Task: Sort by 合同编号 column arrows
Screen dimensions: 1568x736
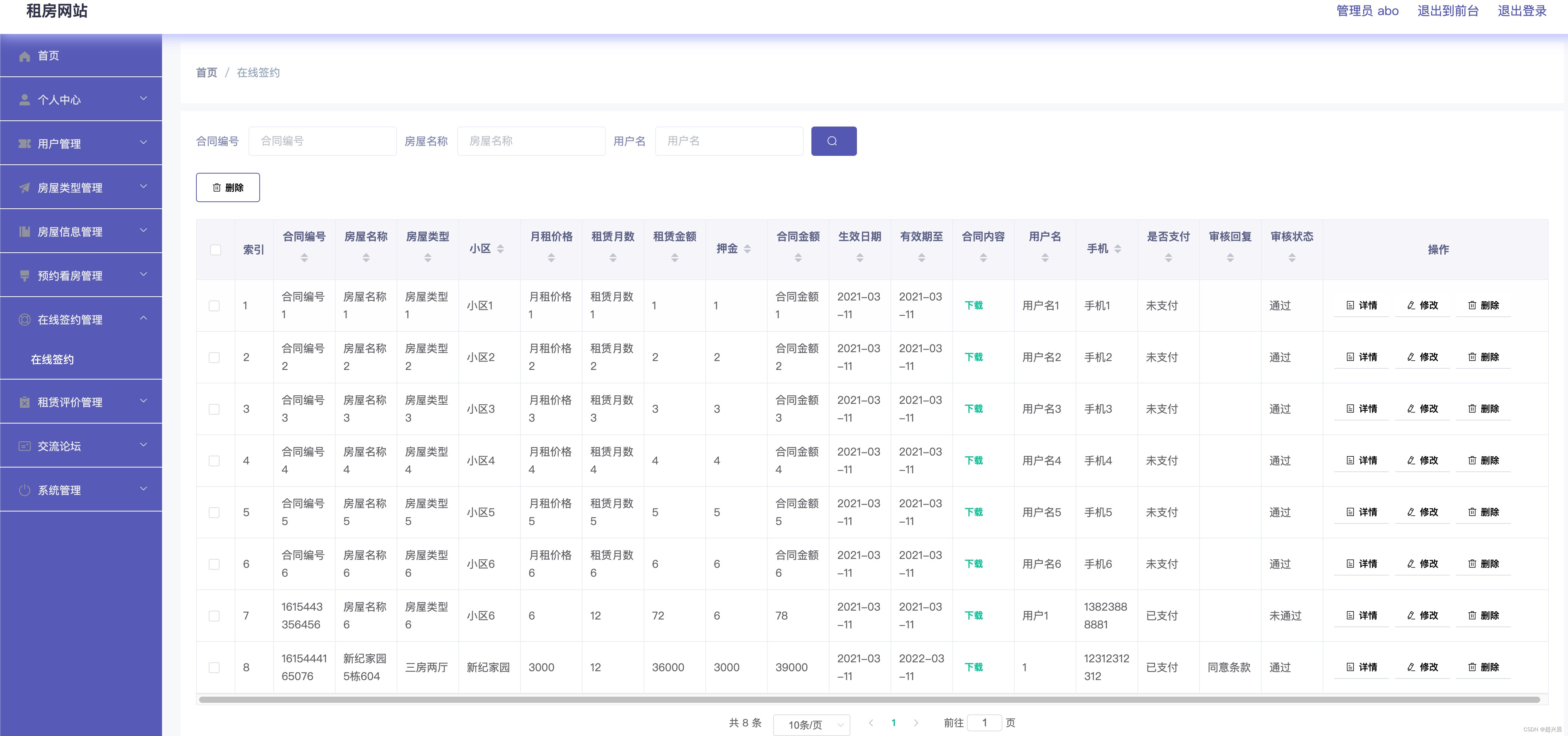Action: [x=304, y=258]
